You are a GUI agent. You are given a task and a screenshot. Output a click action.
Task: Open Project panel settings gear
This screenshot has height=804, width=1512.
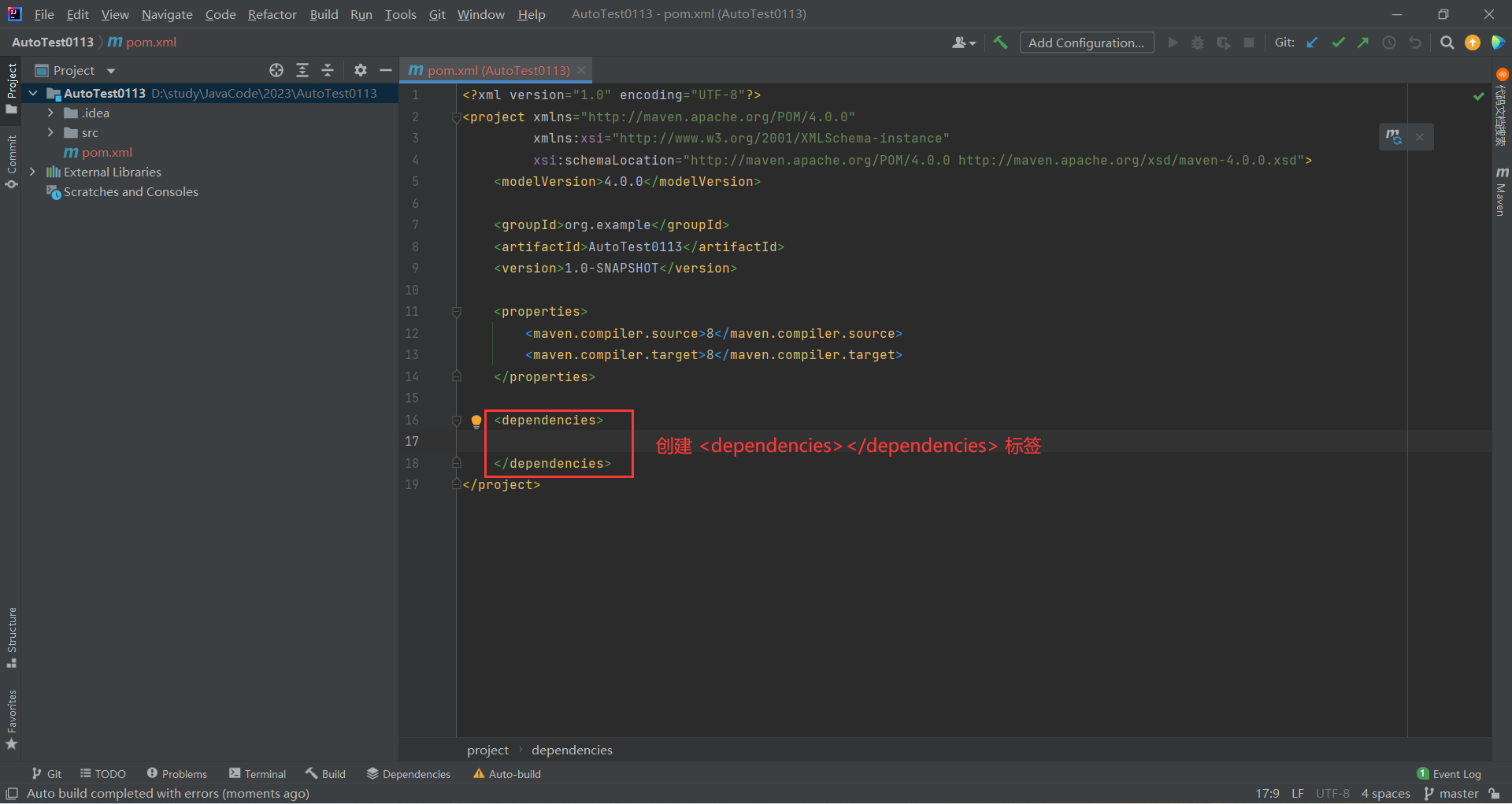point(361,70)
